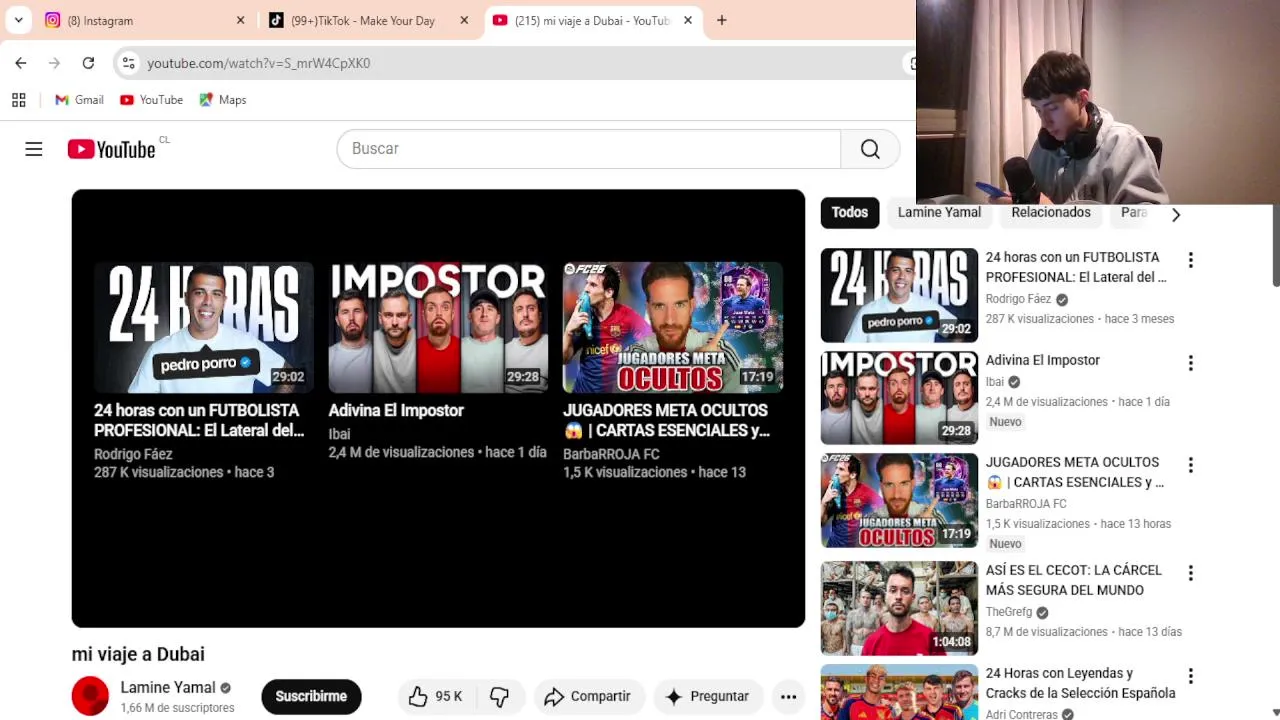
Task: Open sidebar thumbnail for CECOT video
Action: 899,608
